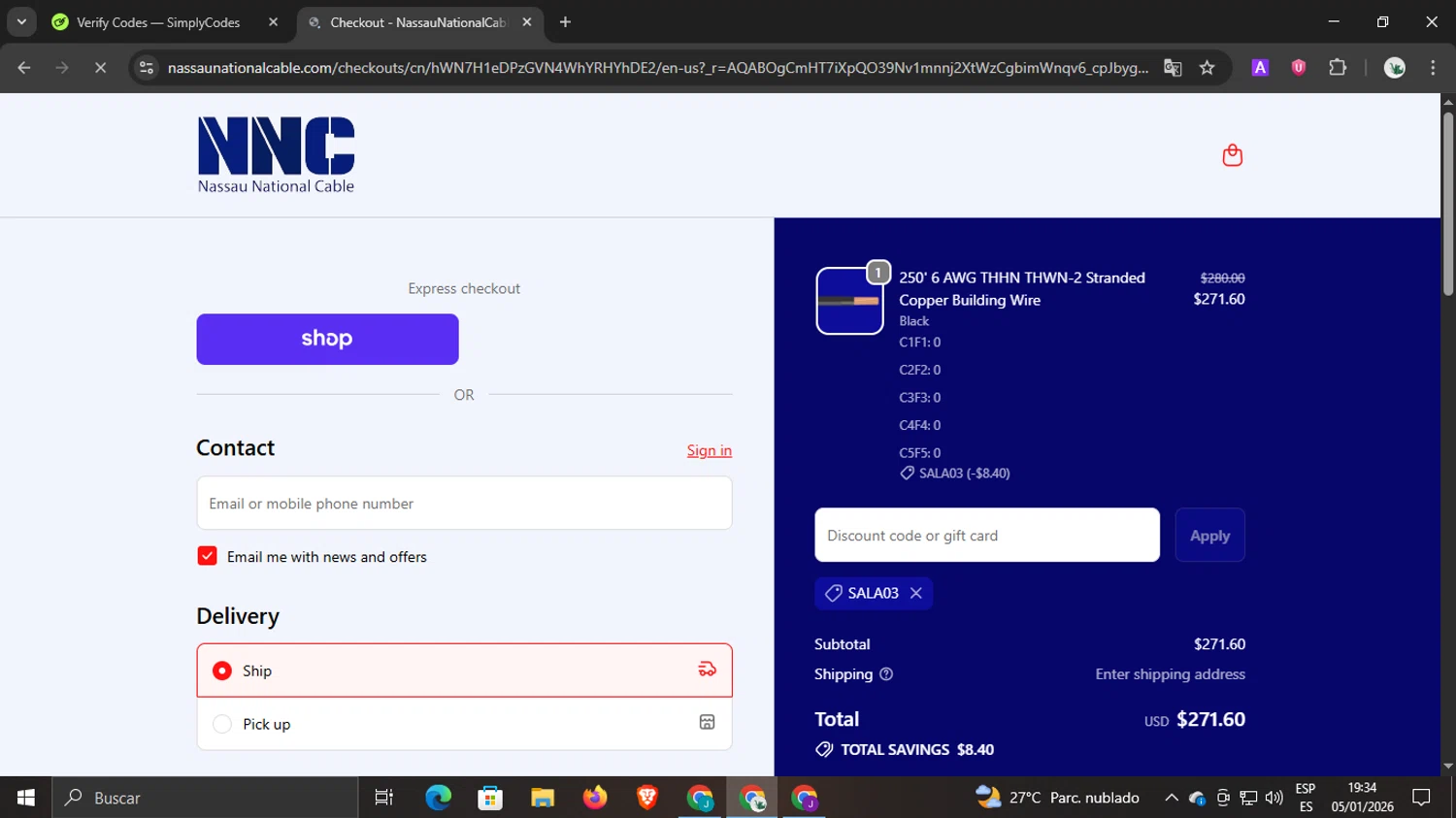Open the Windows Start menu
1456x818 pixels.
tap(25, 798)
